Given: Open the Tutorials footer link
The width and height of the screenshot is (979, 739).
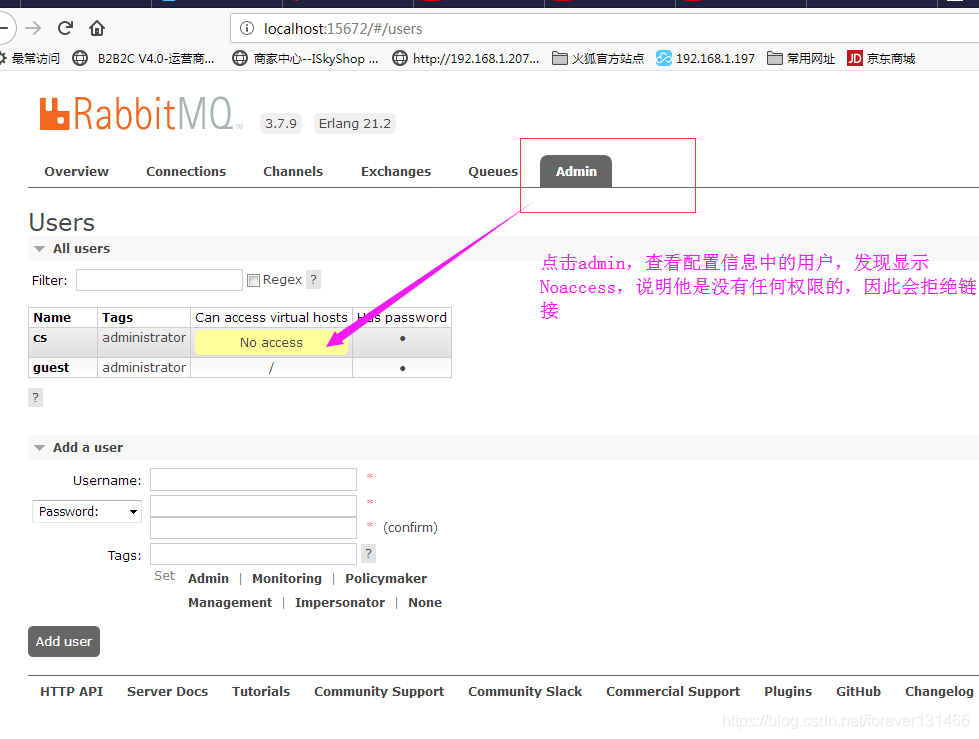Looking at the screenshot, I should pos(261,692).
